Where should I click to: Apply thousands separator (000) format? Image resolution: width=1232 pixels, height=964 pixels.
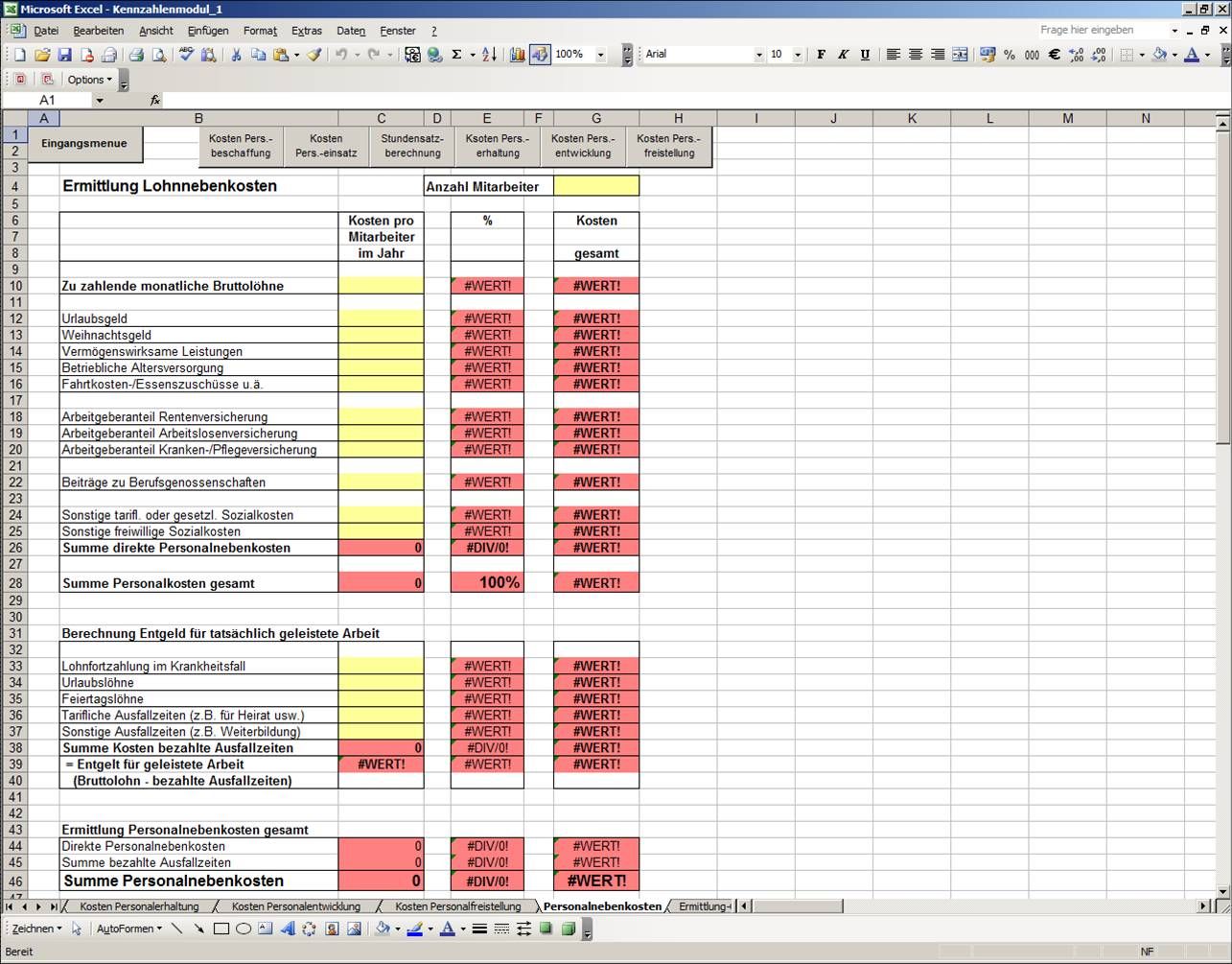pos(1032,55)
